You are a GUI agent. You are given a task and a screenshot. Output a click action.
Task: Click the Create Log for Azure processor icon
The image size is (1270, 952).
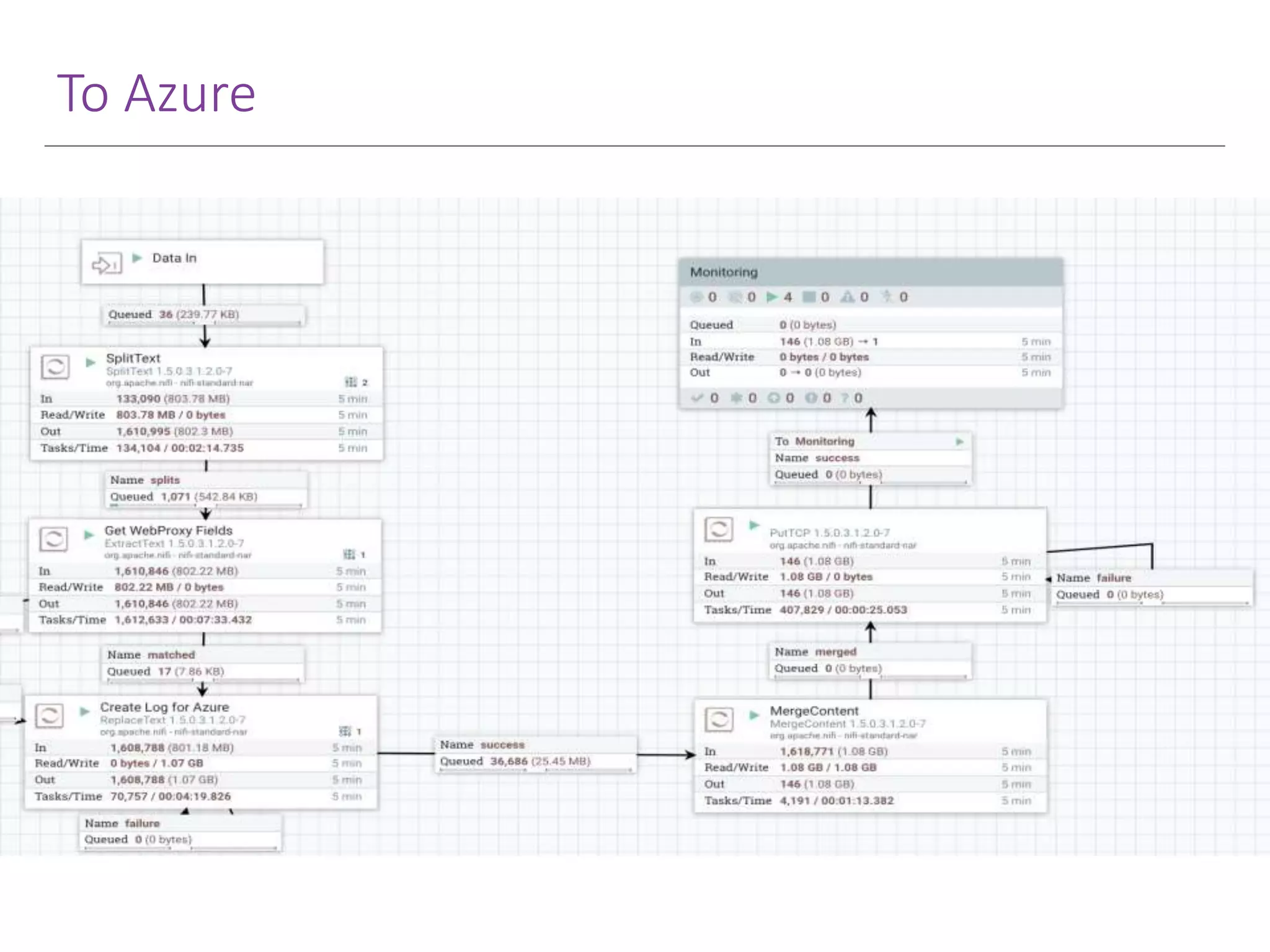[x=50, y=716]
